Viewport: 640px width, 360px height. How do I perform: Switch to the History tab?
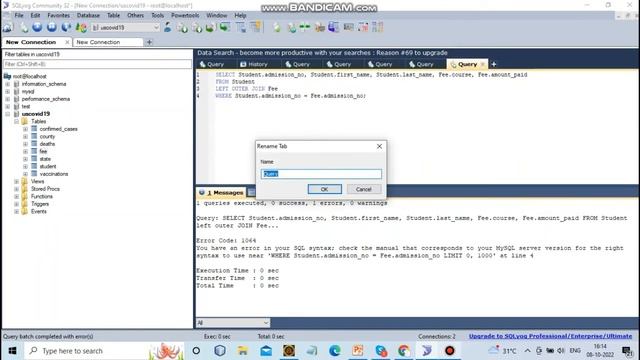click(x=253, y=64)
